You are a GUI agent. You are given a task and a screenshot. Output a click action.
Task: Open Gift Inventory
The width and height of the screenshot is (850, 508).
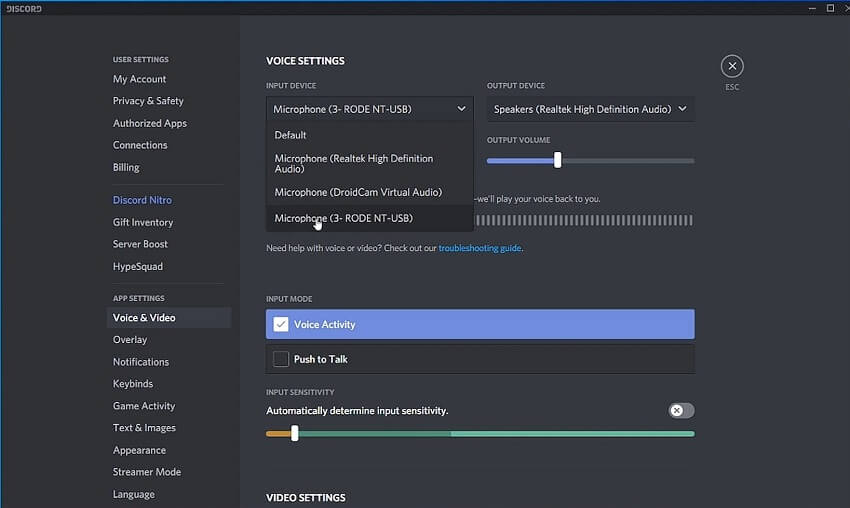pyautogui.click(x=143, y=222)
